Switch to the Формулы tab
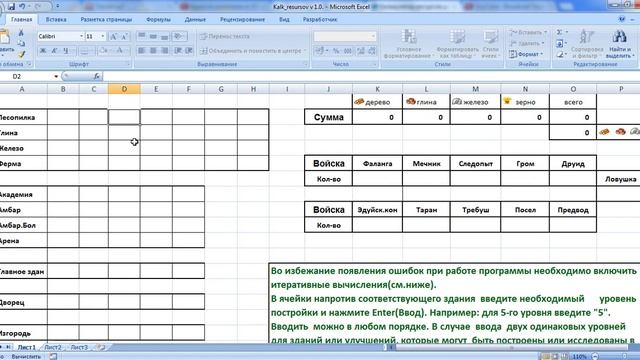 (158, 19)
